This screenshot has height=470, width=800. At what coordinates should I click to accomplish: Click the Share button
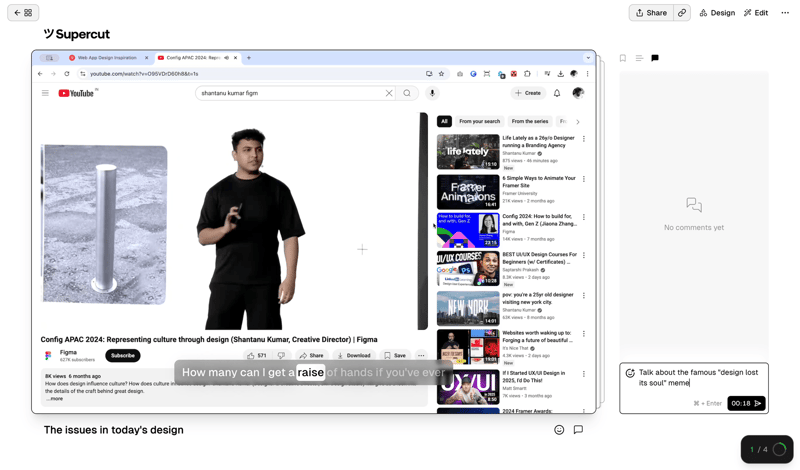tap(651, 13)
